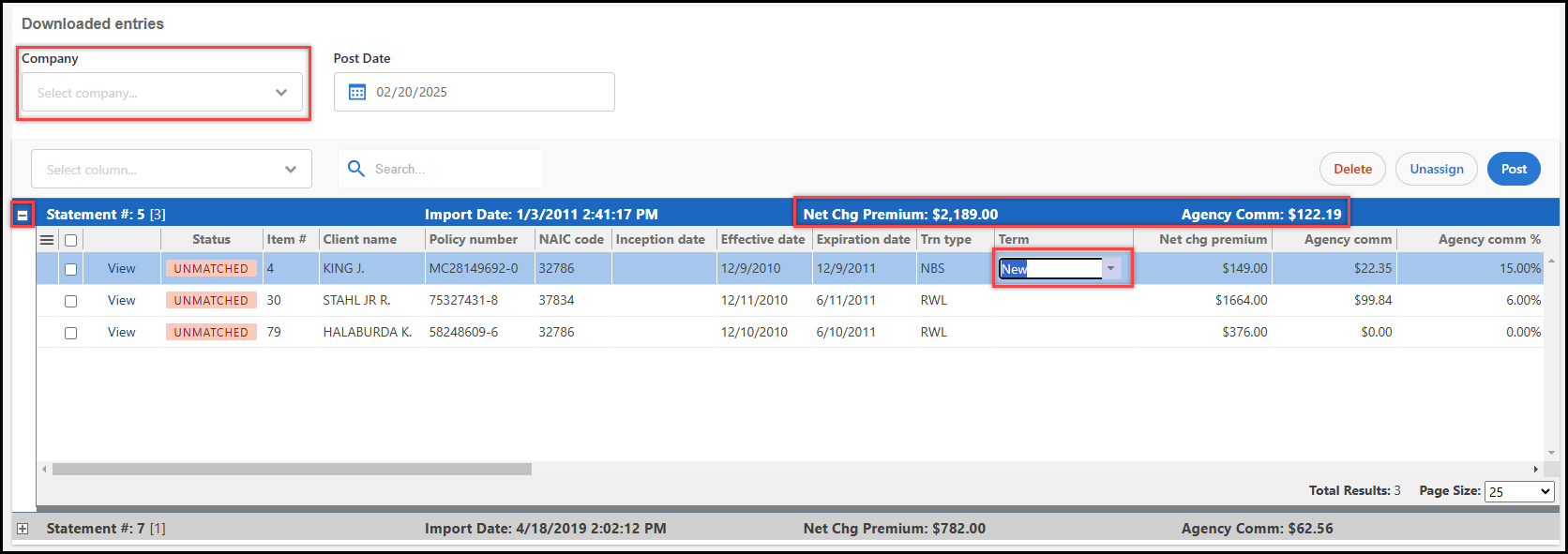Check the KING J. row checkbox
The height and width of the screenshot is (554, 1568).
point(70,269)
